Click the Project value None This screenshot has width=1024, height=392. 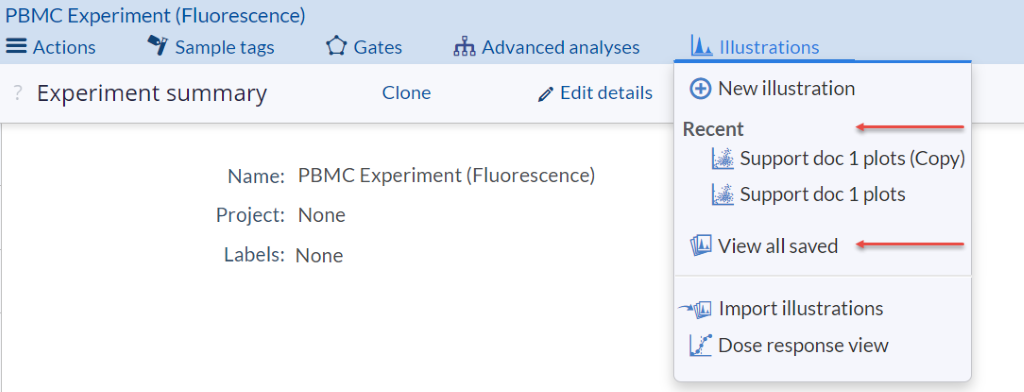pos(321,216)
